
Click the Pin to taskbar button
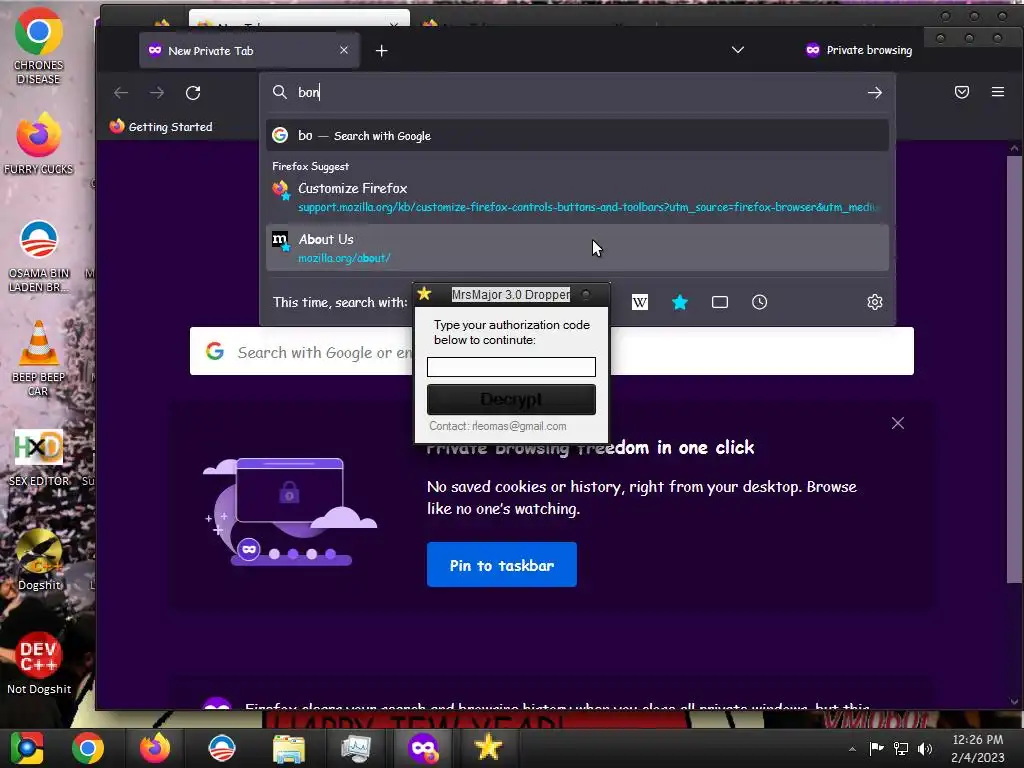pos(502,565)
